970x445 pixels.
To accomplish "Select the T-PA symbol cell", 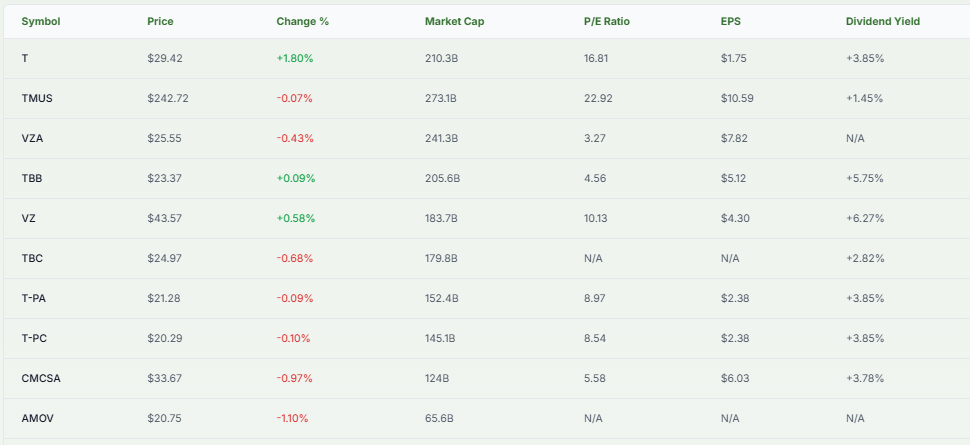I will click(34, 298).
